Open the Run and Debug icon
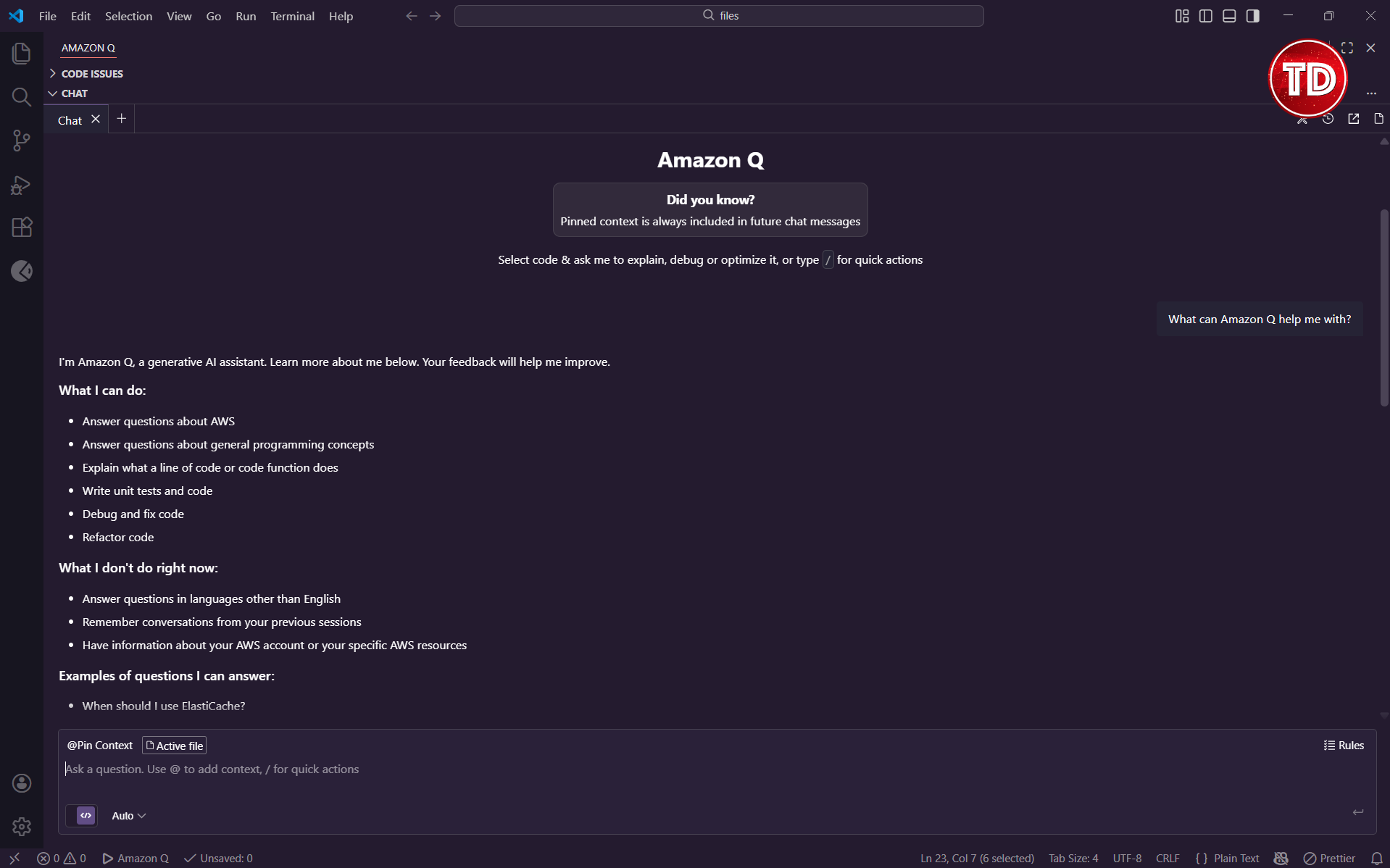Screen dimensions: 1390x868 pos(21,185)
